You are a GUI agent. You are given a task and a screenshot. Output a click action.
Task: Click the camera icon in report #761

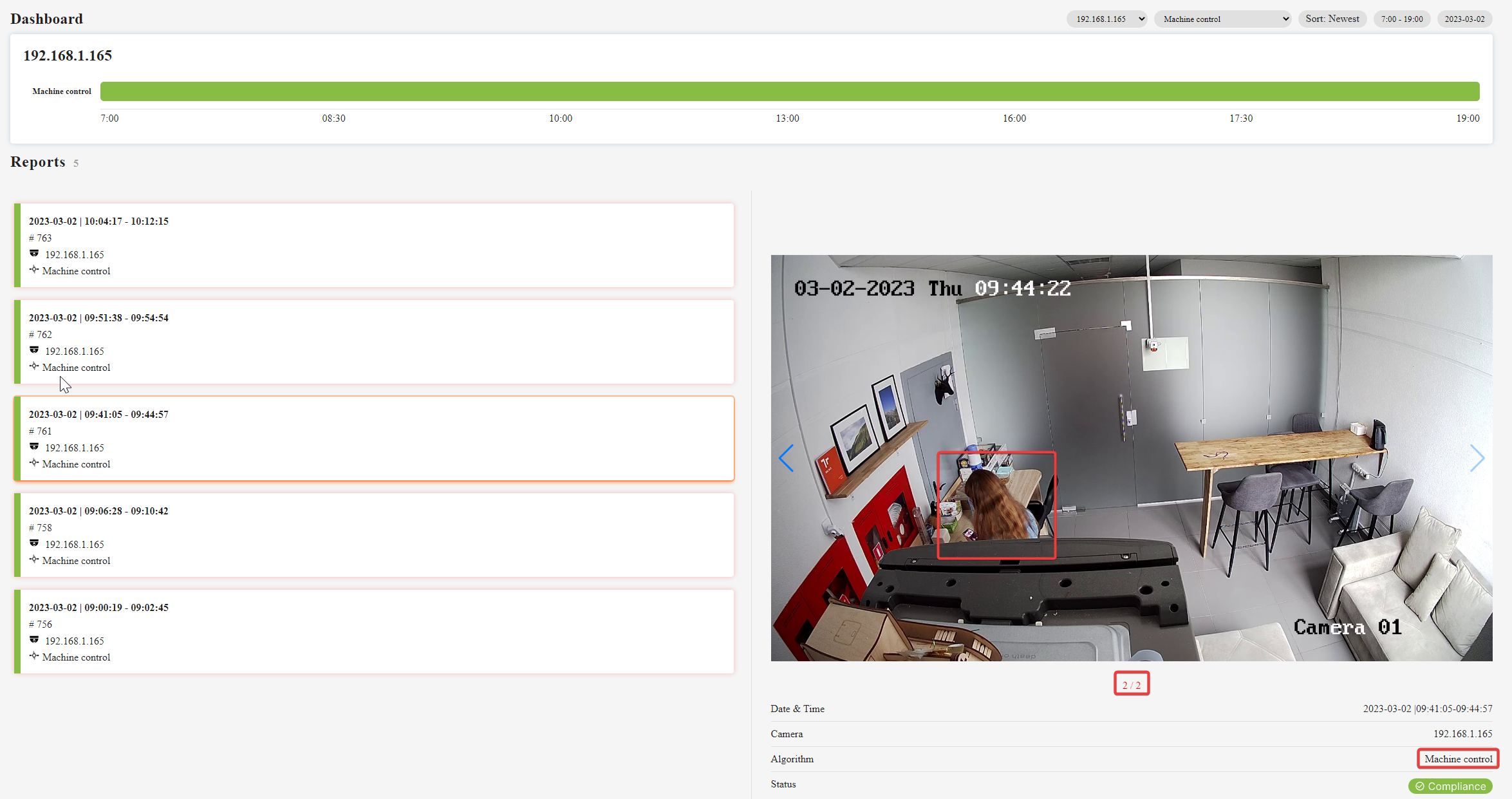34,446
